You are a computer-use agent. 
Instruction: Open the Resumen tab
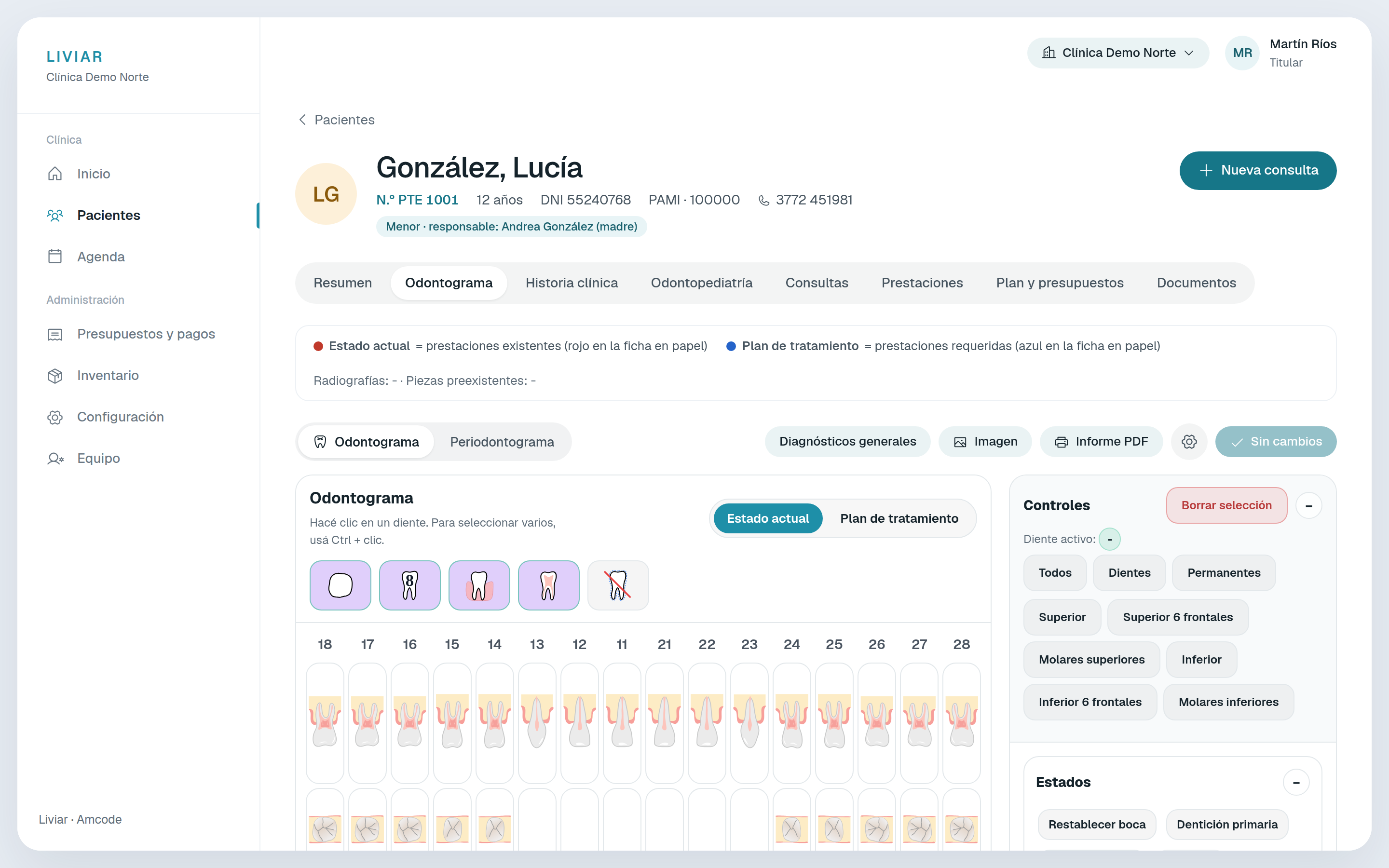[x=342, y=283]
